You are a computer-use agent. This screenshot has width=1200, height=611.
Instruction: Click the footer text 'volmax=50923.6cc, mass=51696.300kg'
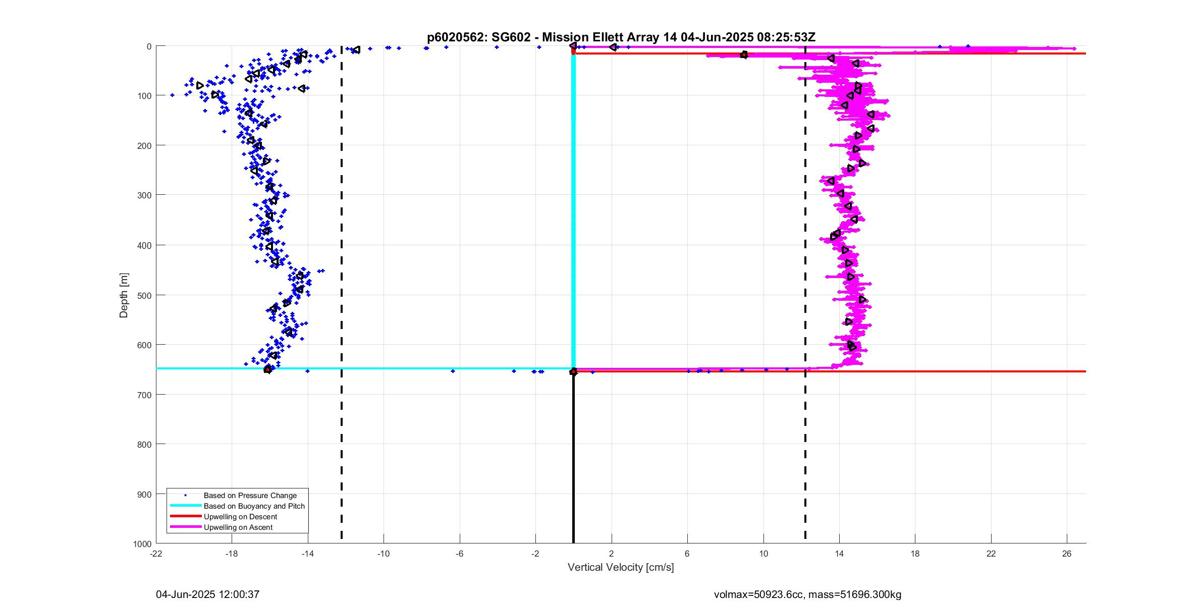(x=807, y=594)
